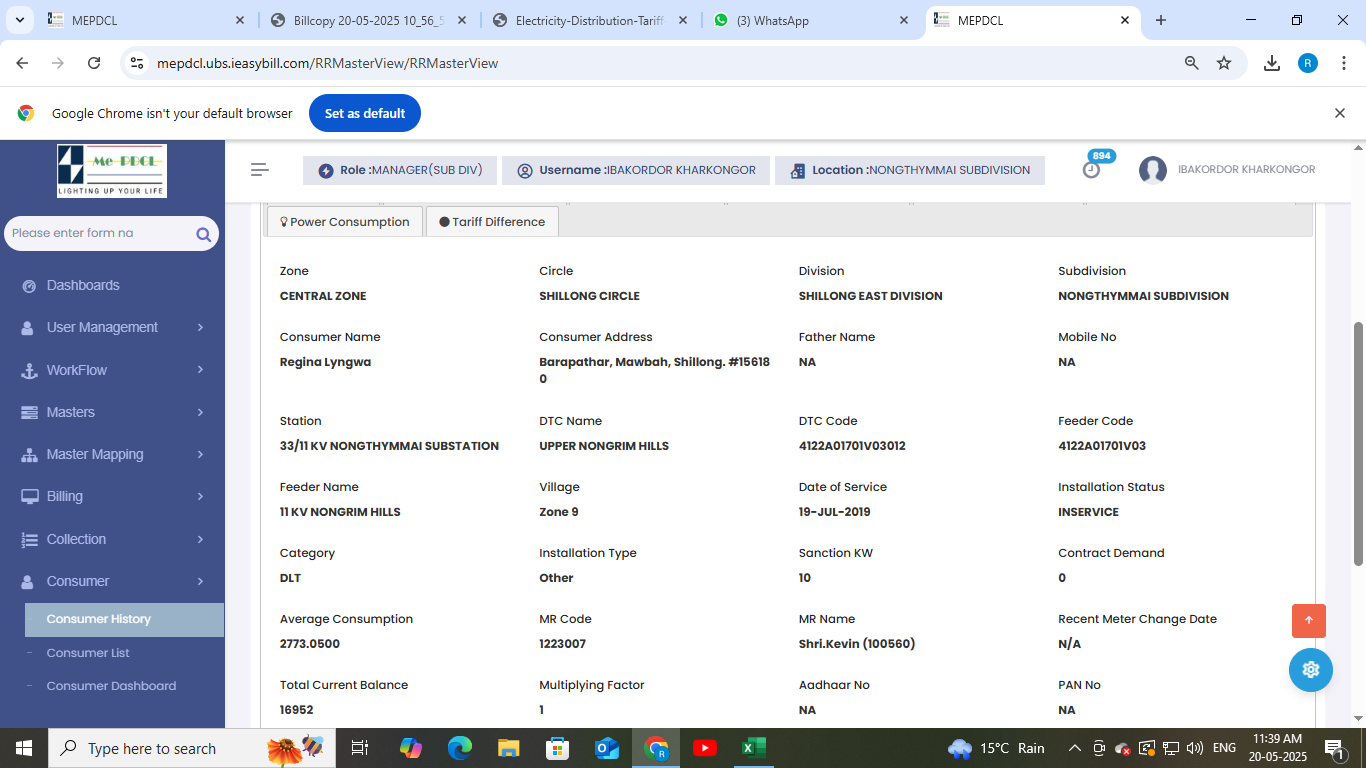The width and height of the screenshot is (1366, 768).
Task: Open Consumer History in the sidebar
Action: click(x=124, y=620)
